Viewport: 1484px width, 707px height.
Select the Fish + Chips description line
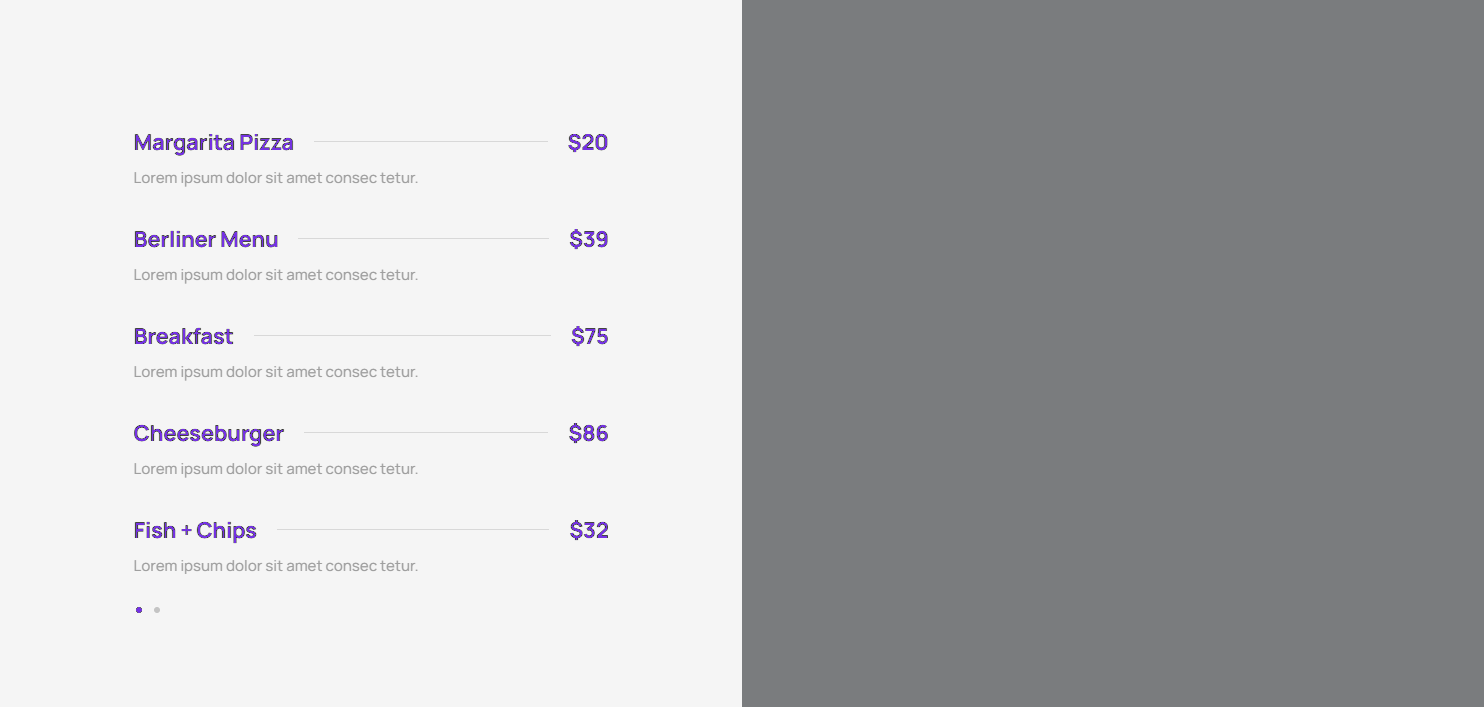(x=276, y=566)
